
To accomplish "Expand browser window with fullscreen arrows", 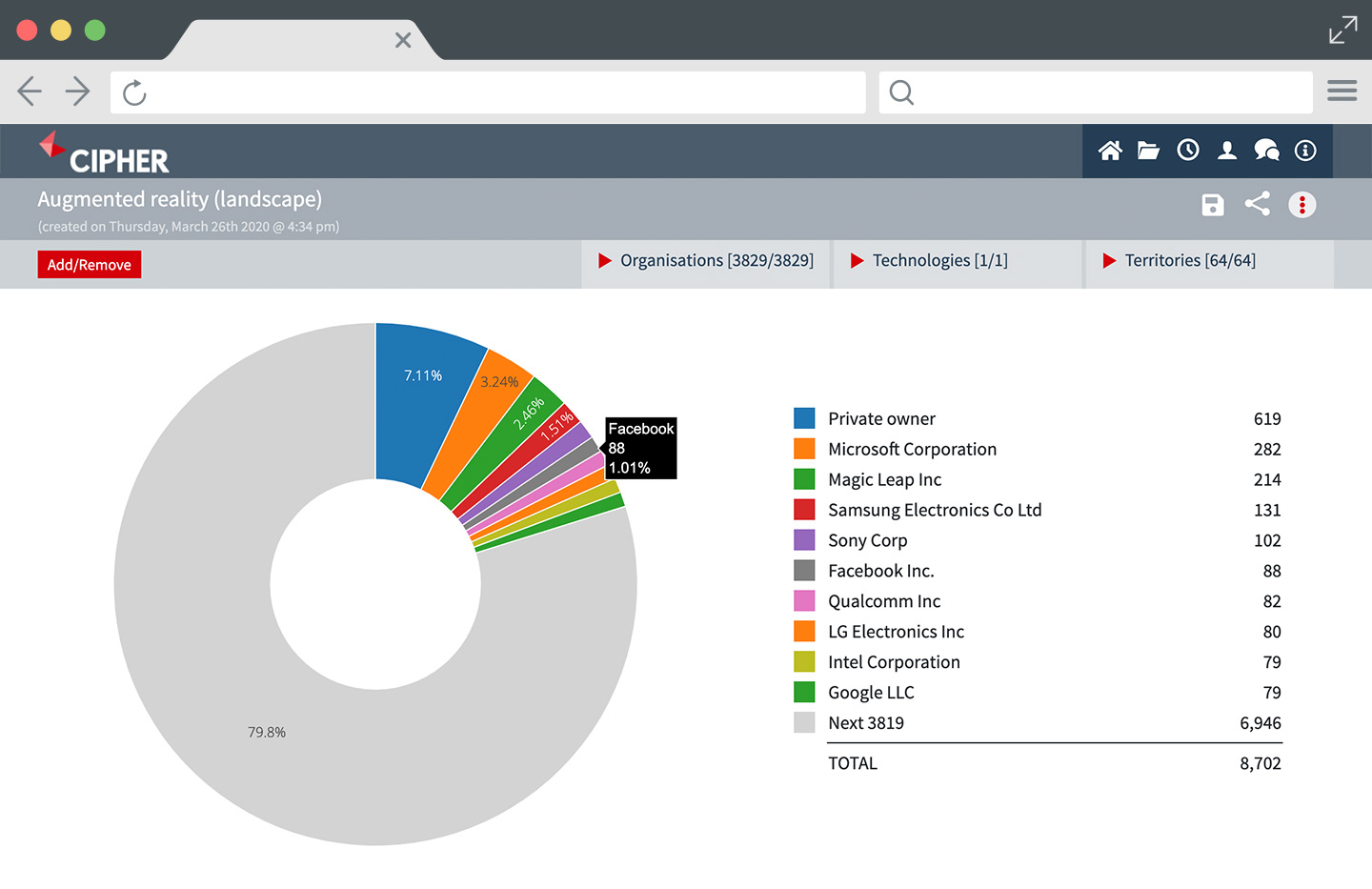I will pyautogui.click(x=1343, y=30).
